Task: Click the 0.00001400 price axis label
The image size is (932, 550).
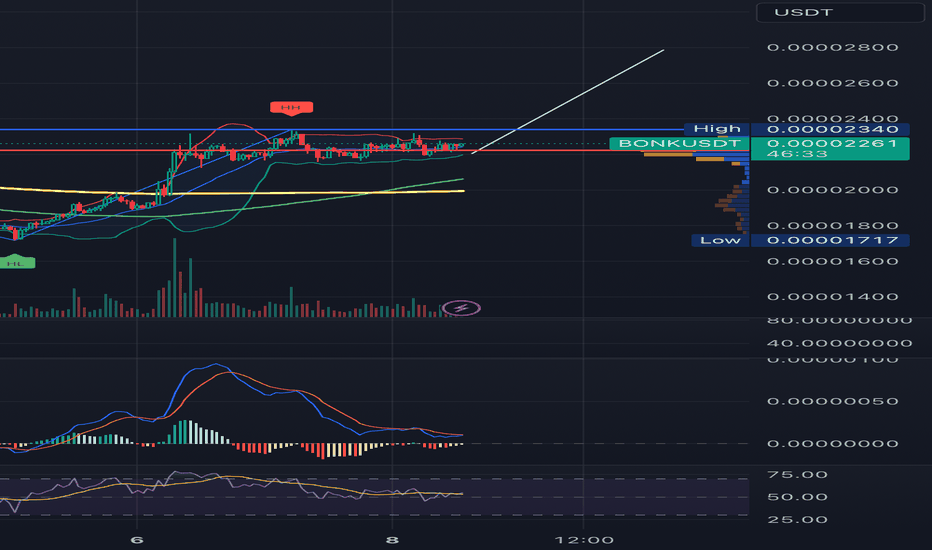Action: (x=832, y=297)
